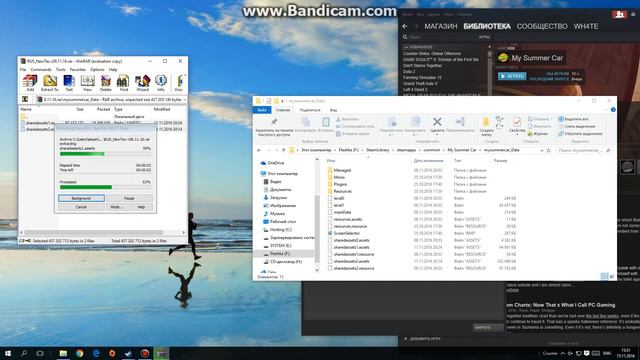Click Explorer up-folder arrow

pyautogui.click(x=284, y=150)
